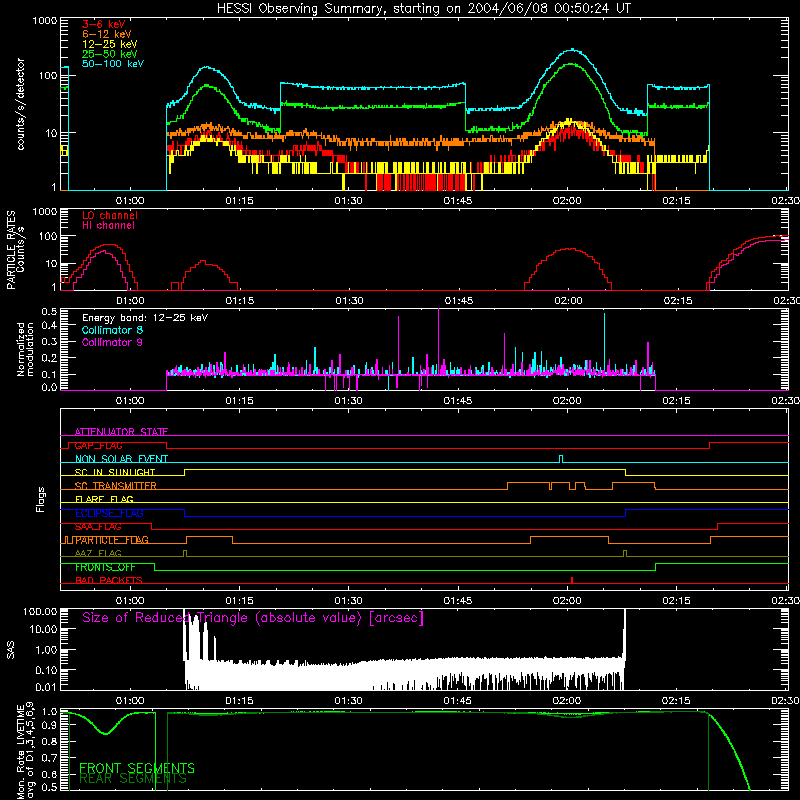800x800 pixels.
Task: Click the 01:45 tick label under the modulation panel
Action: click(458, 401)
